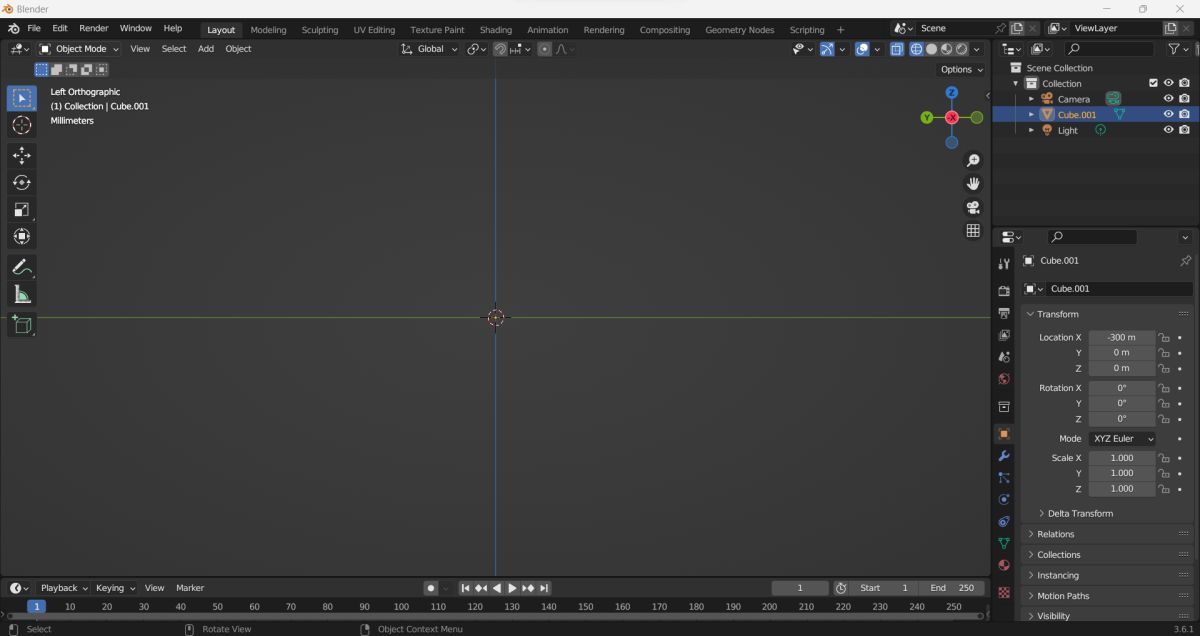
Task: Open the Object Mode dropdown
Action: coord(79,49)
